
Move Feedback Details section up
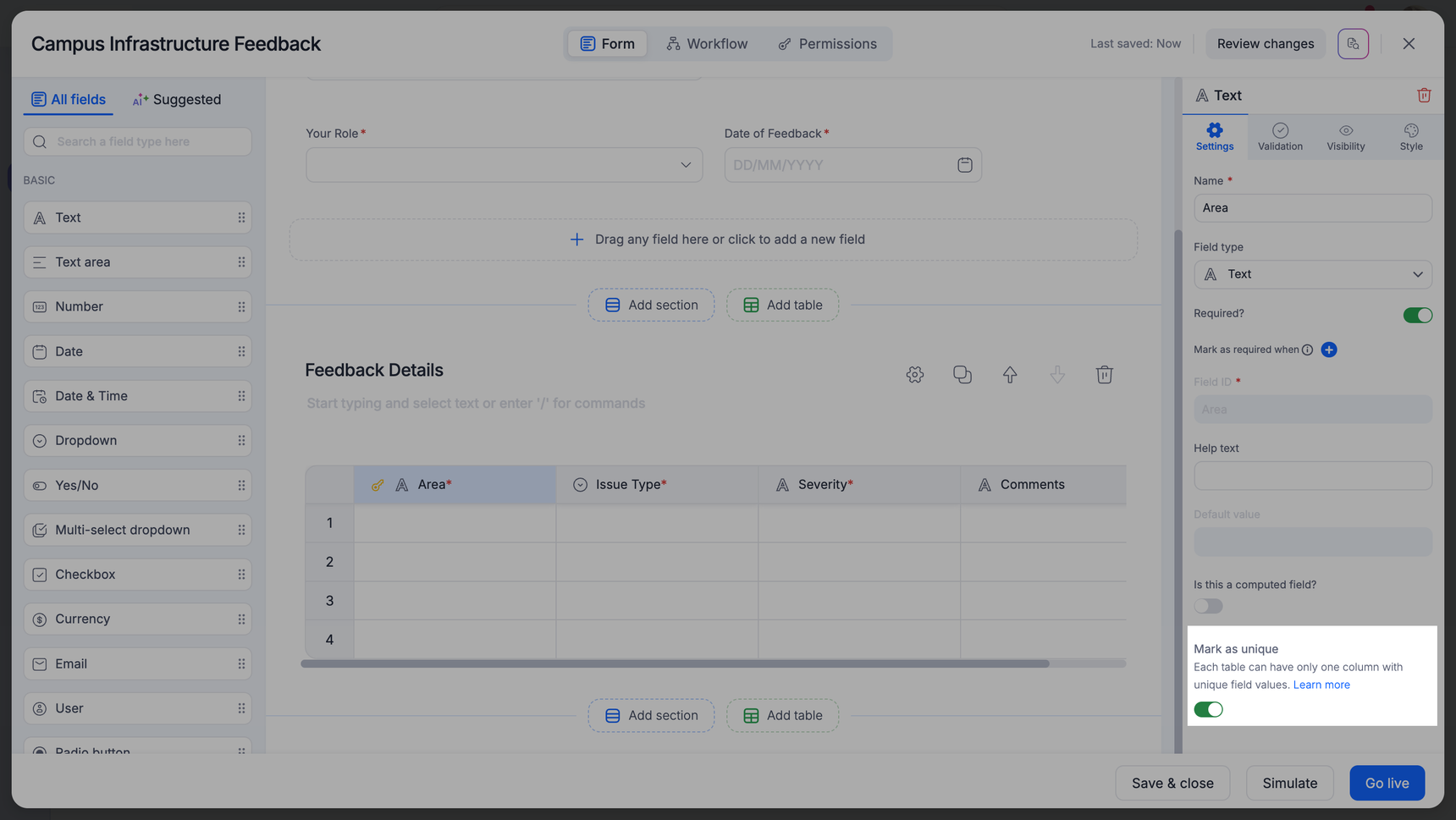[x=1009, y=375]
